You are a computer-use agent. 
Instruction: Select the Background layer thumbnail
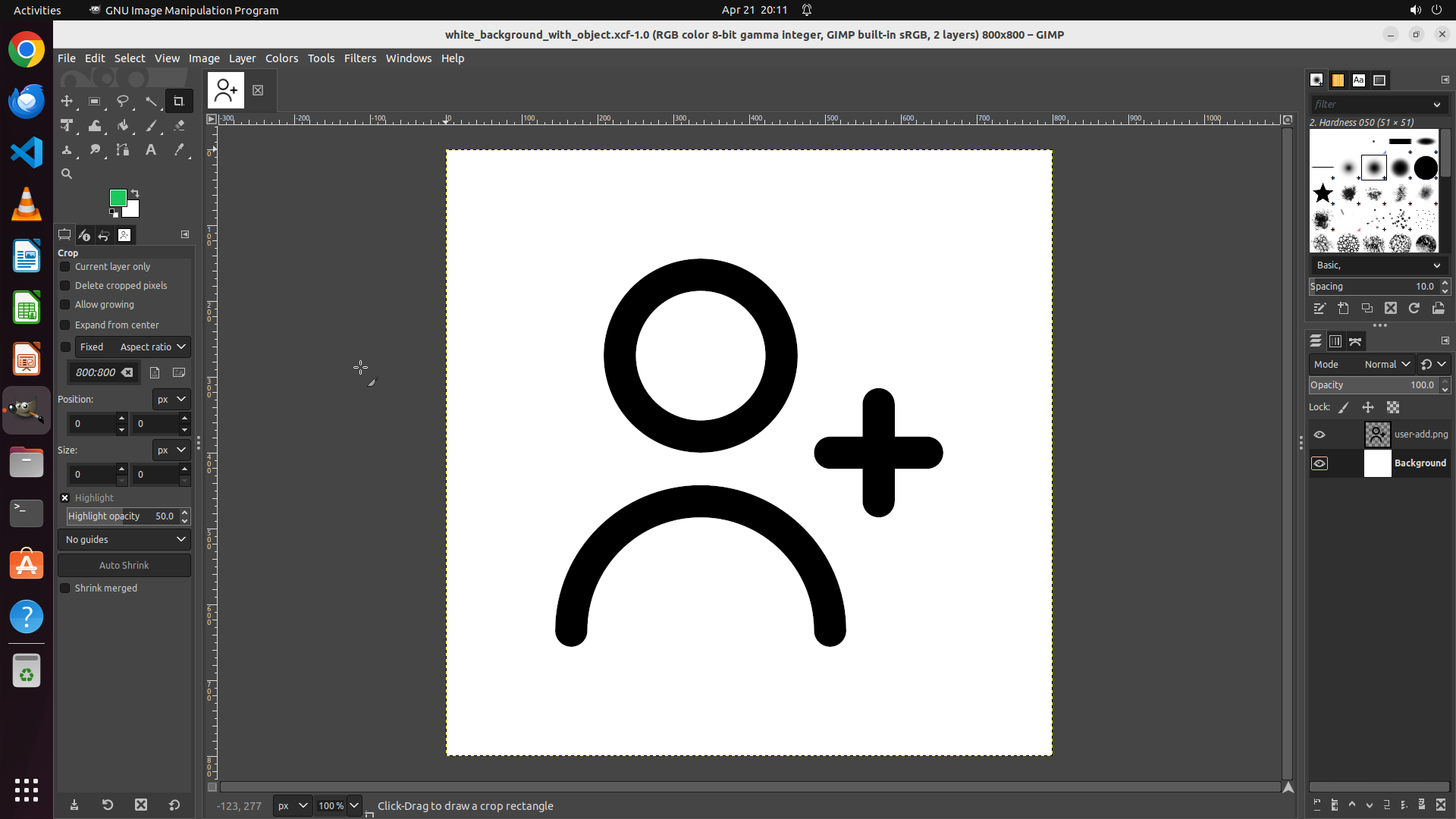1377,463
